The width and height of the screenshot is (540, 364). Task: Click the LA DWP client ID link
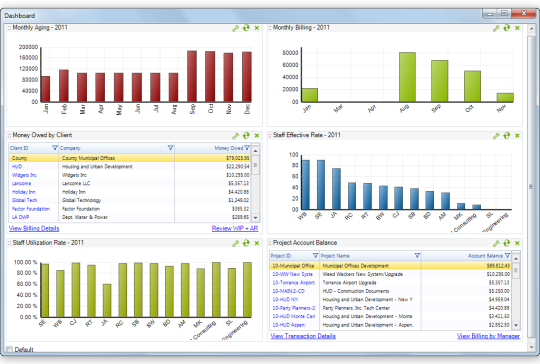(20, 217)
